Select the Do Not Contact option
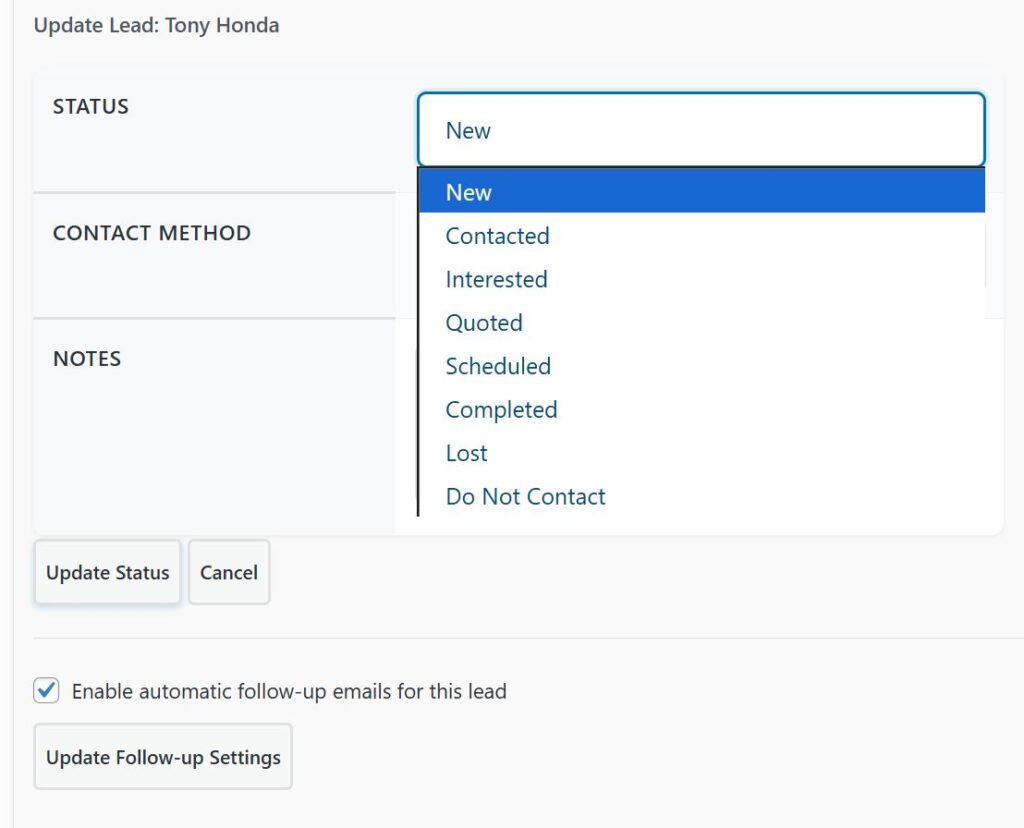Screen dimensions: 1024x828 pyautogui.click(x=525, y=497)
